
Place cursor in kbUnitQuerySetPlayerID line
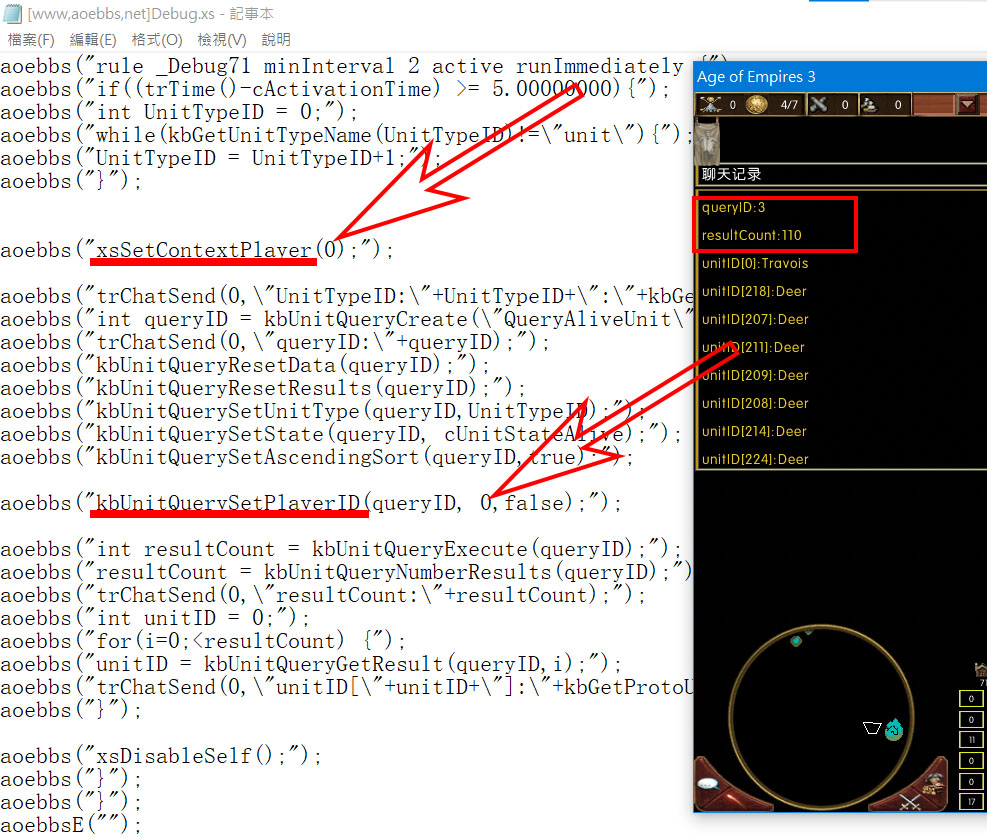click(310, 503)
